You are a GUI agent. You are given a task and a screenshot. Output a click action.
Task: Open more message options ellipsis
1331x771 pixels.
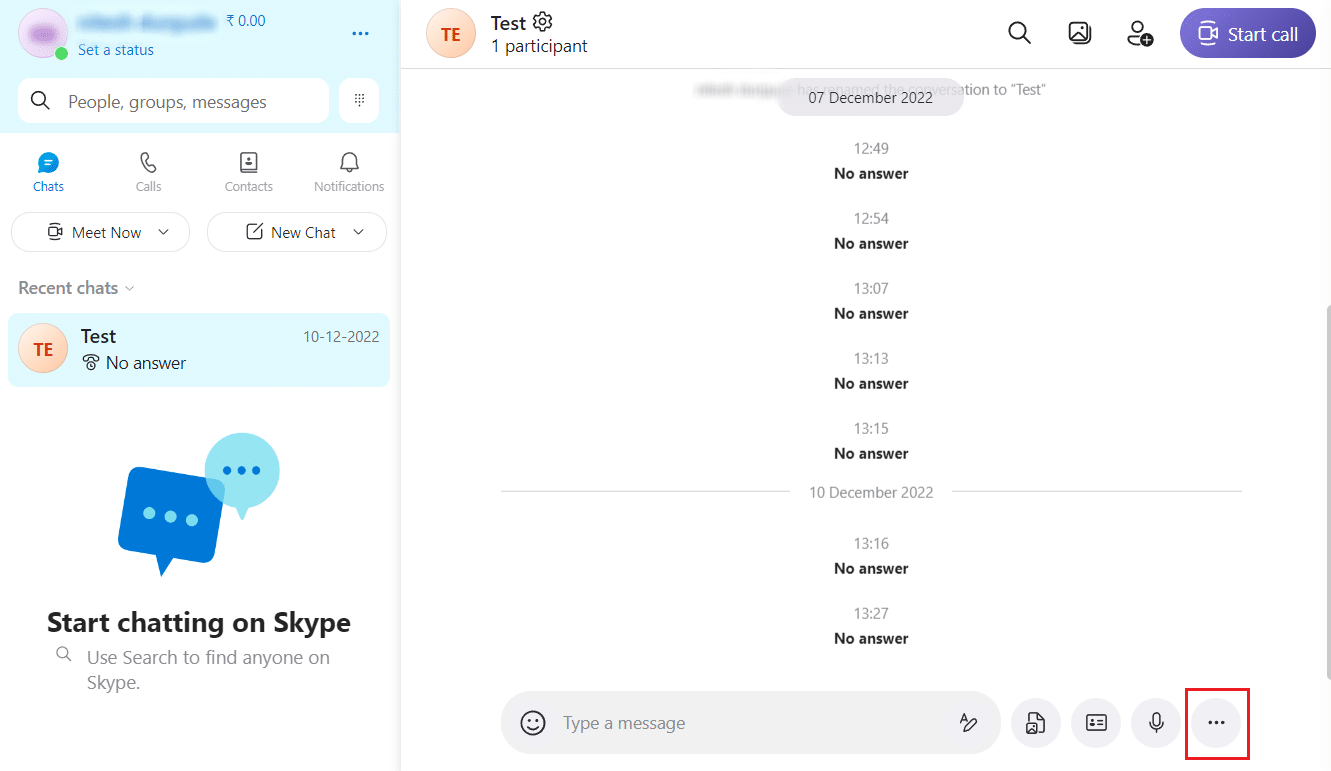tap(1216, 722)
